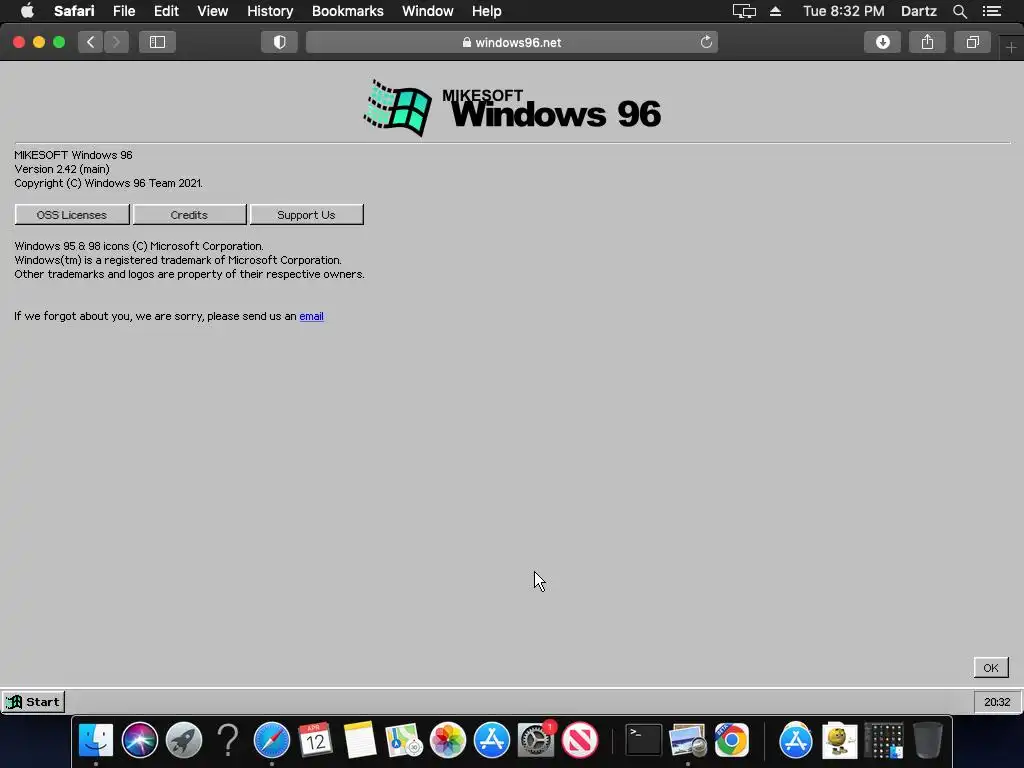This screenshot has height=768, width=1024.
Task: Open the Apple menu
Action: (27, 11)
